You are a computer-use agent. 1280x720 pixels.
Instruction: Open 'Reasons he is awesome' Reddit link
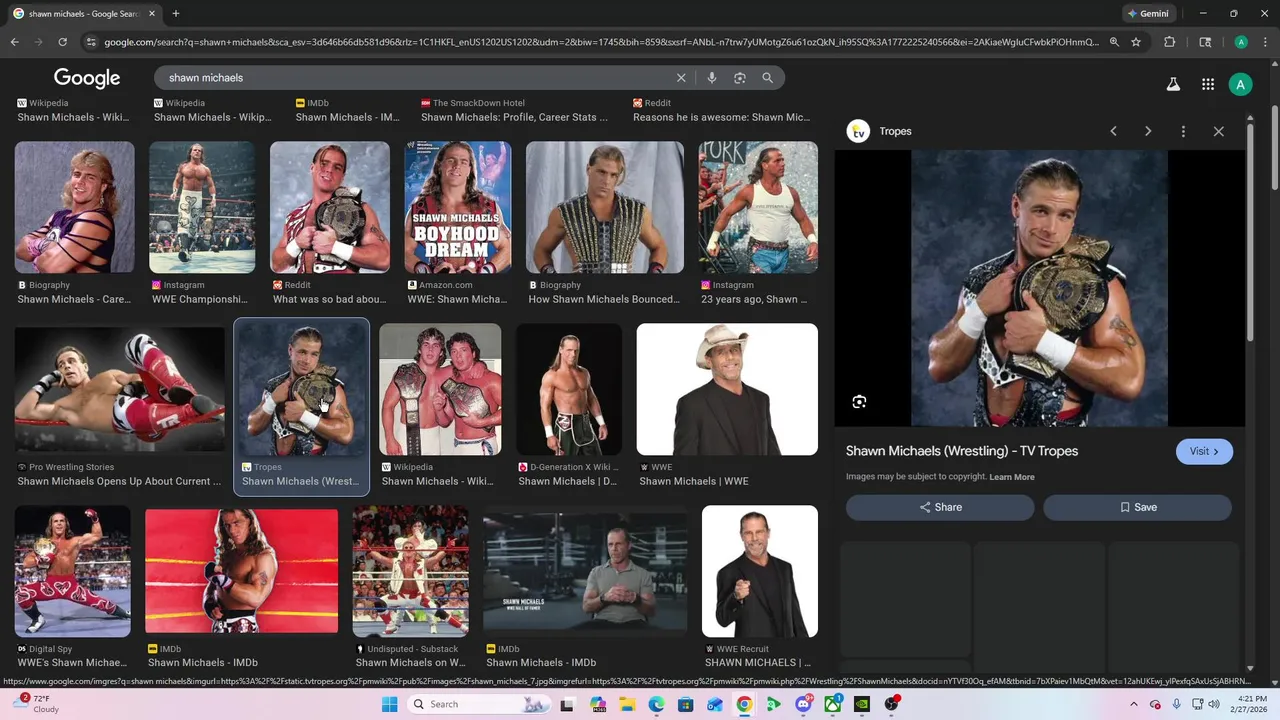721,117
